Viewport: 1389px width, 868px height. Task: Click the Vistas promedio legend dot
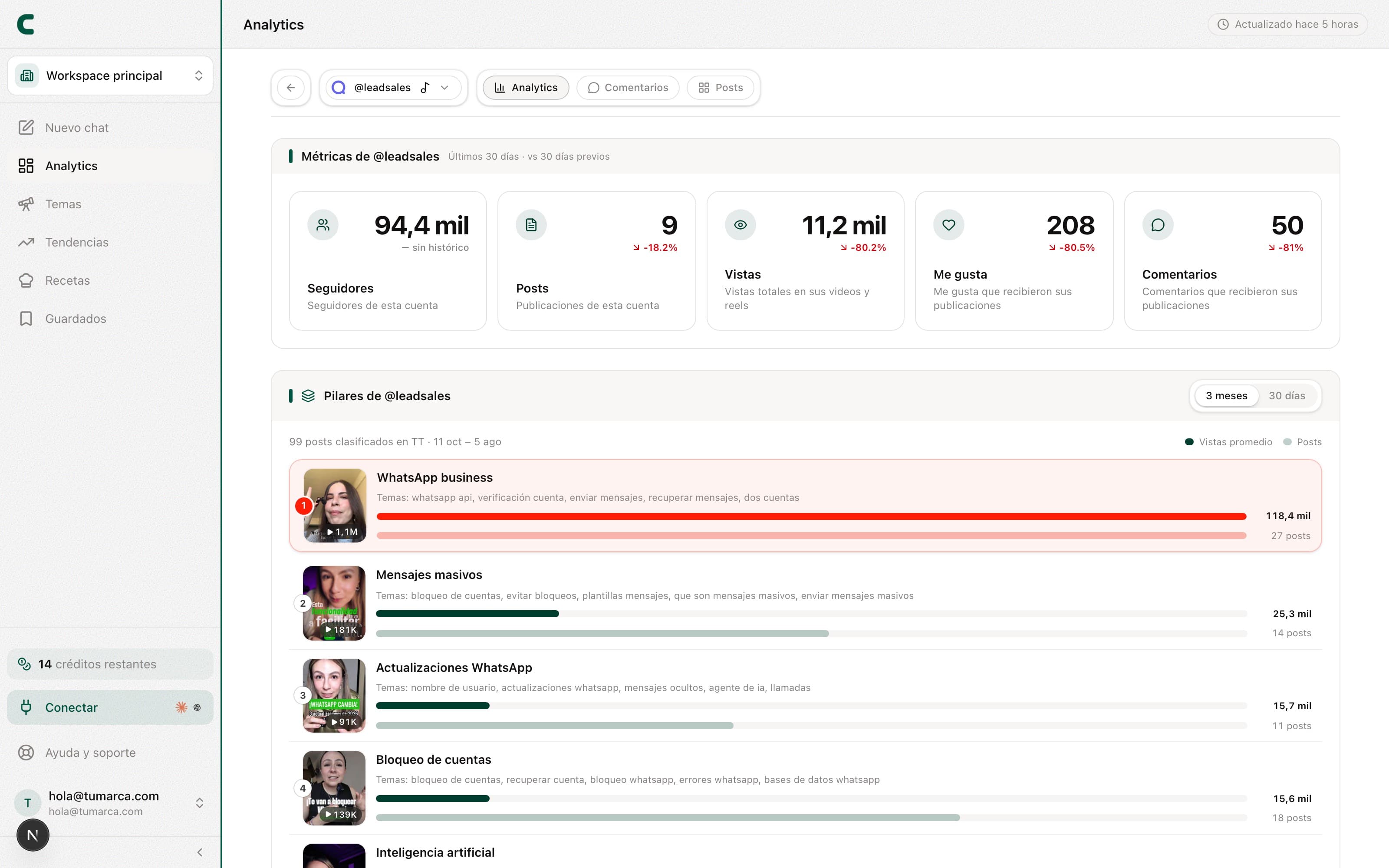pos(1189,442)
